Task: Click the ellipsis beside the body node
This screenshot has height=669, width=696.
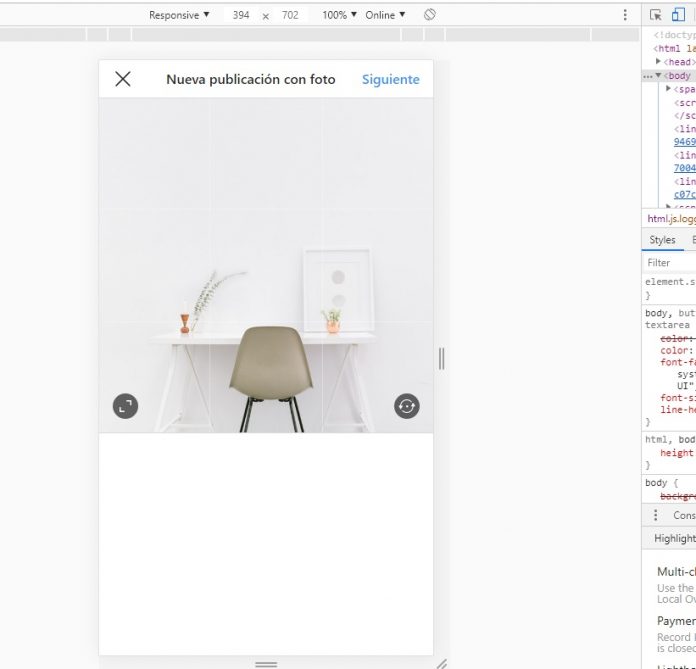Action: (648, 76)
